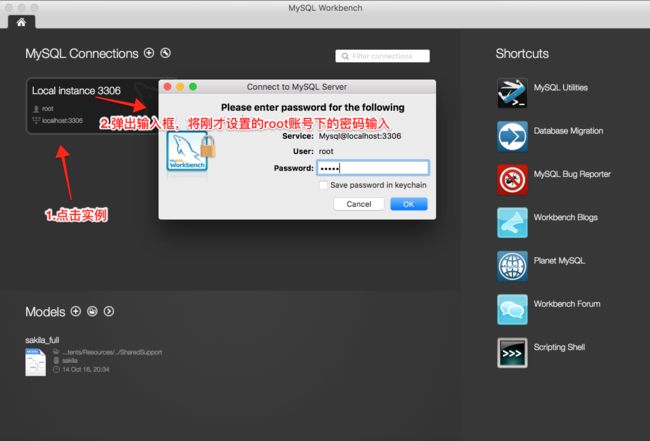Image resolution: width=650 pixels, height=441 pixels.
Task: Click the schema icon next to sakila
Action: tap(57, 361)
